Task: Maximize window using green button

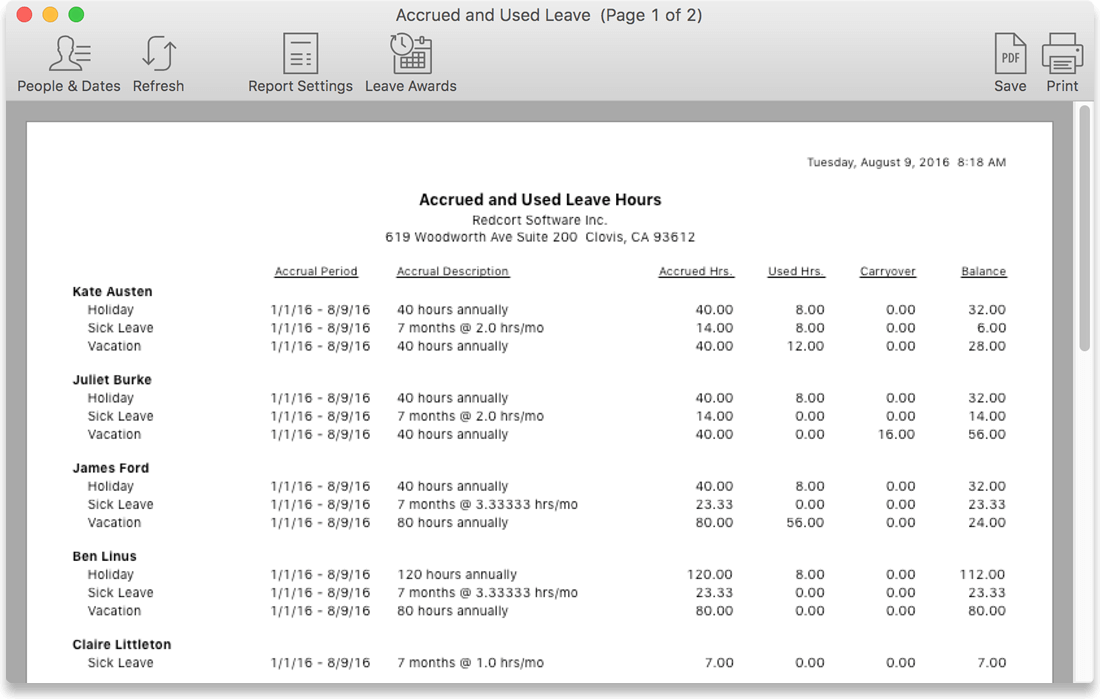Action: [76, 15]
